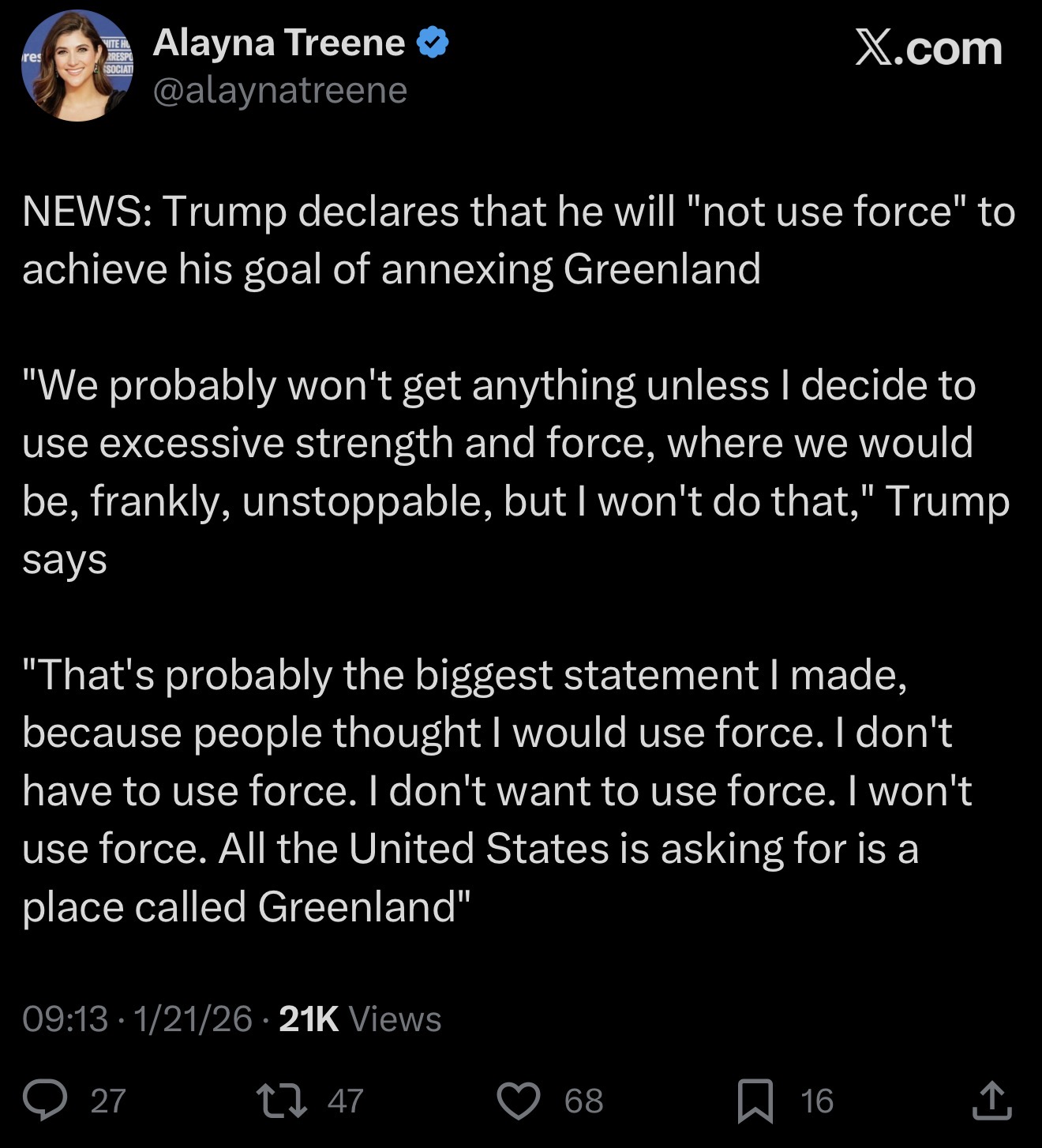Click the like count of 68

(583, 1101)
